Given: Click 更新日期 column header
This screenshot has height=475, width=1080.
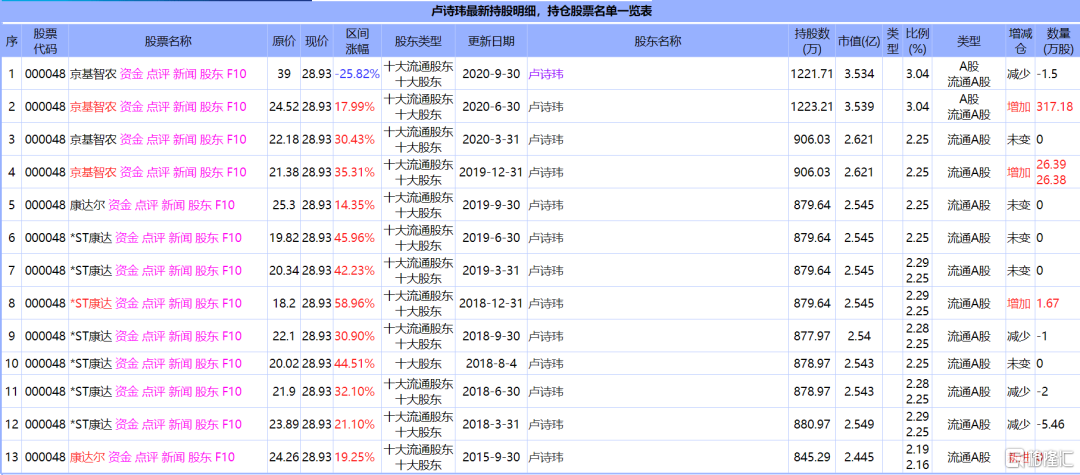Looking at the screenshot, I should [490, 41].
